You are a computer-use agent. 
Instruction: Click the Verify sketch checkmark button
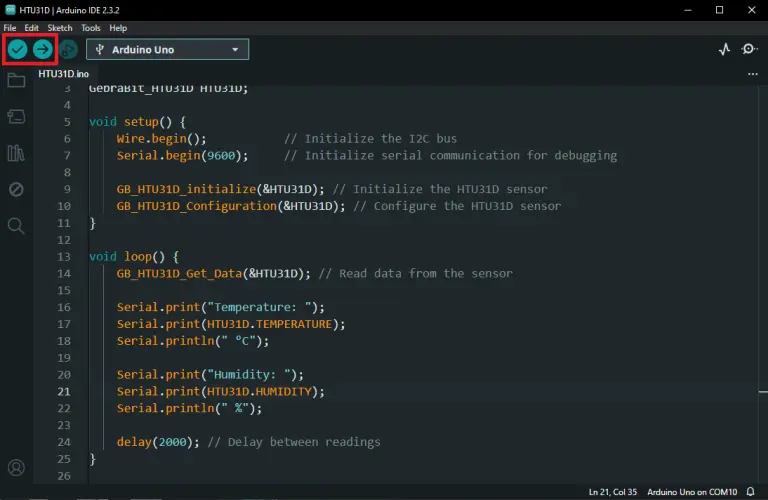coord(17,49)
